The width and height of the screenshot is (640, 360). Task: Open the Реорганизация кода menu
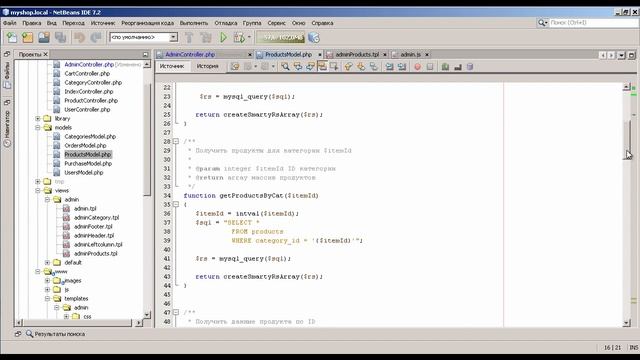coord(147,23)
